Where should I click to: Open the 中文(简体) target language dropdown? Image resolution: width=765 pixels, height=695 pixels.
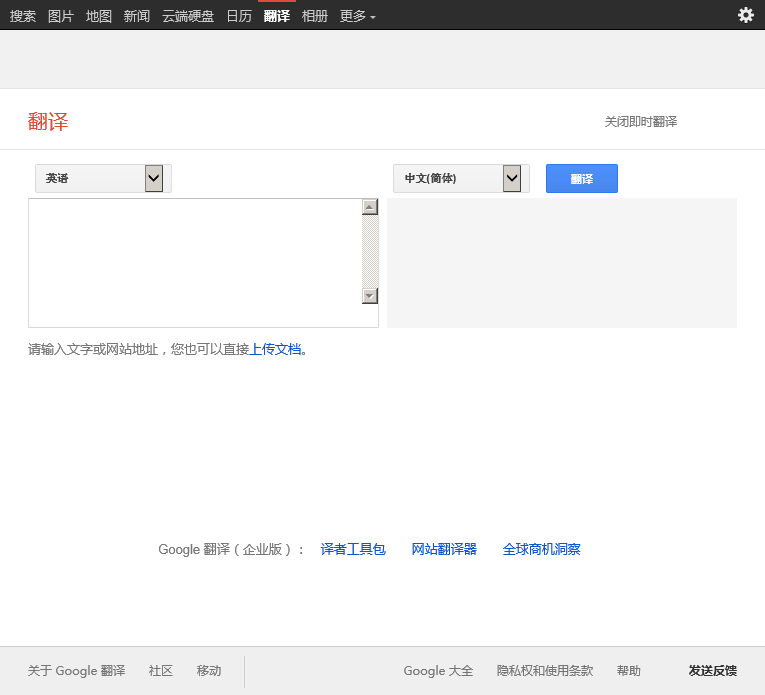coord(461,179)
